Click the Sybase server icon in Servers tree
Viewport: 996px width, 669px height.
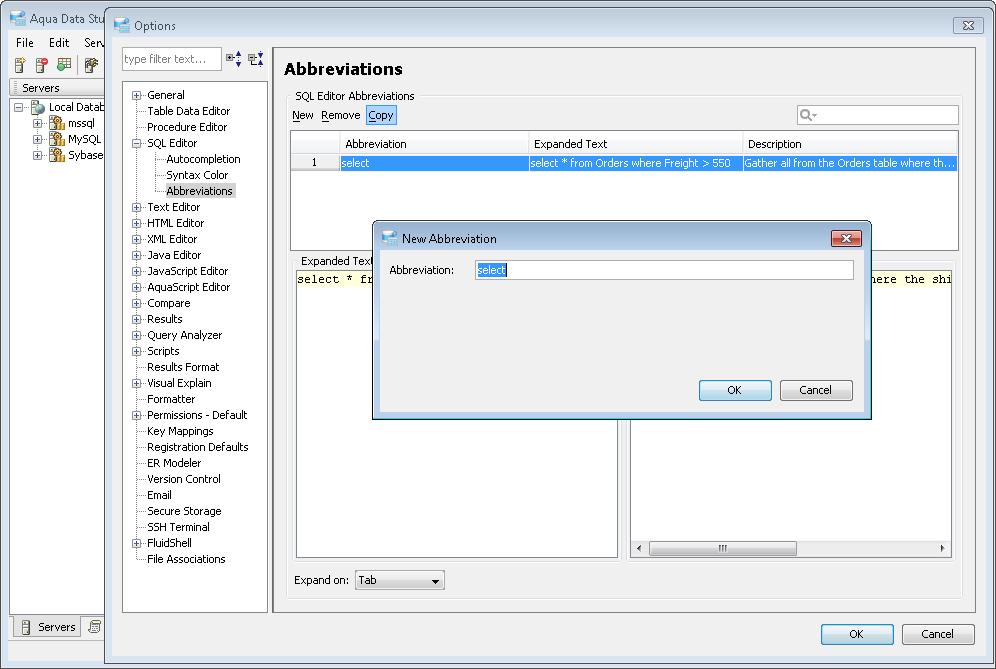[57, 155]
